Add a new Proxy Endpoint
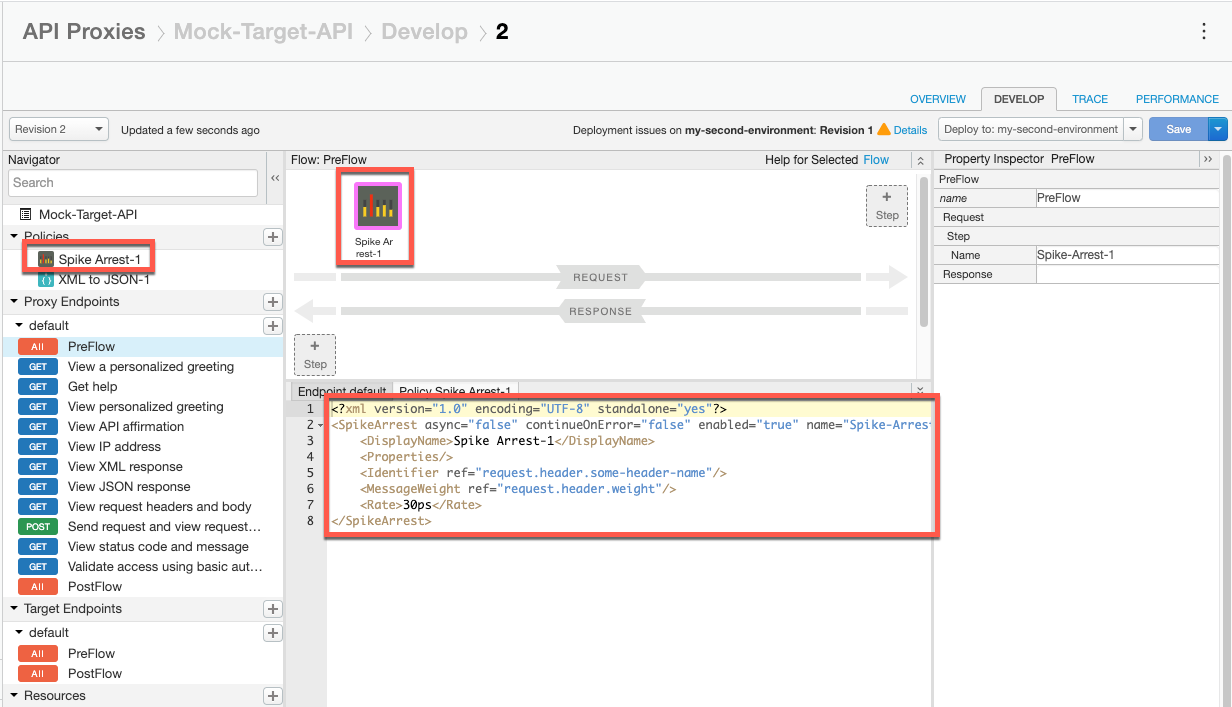1232x707 pixels. click(x=271, y=302)
